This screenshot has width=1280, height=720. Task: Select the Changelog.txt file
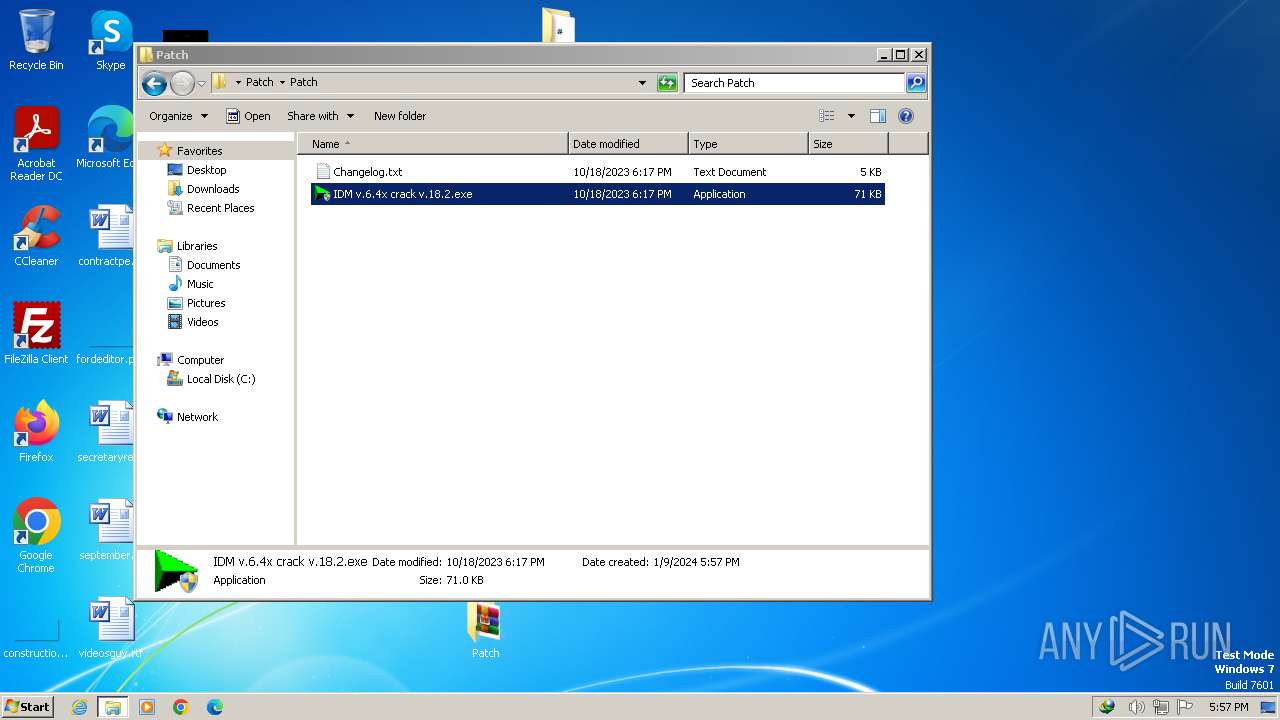[x=598, y=172]
